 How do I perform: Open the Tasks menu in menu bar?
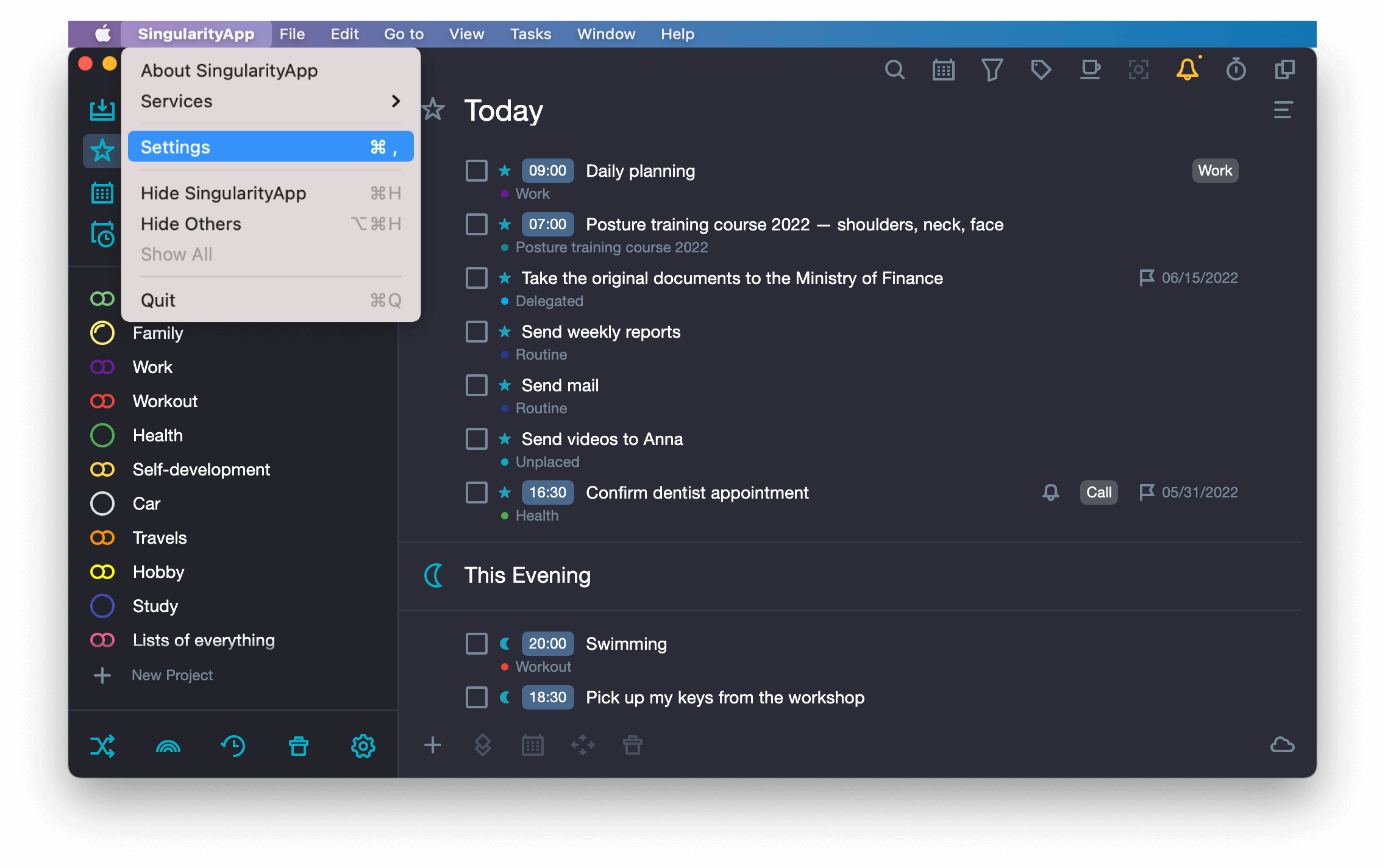530,34
